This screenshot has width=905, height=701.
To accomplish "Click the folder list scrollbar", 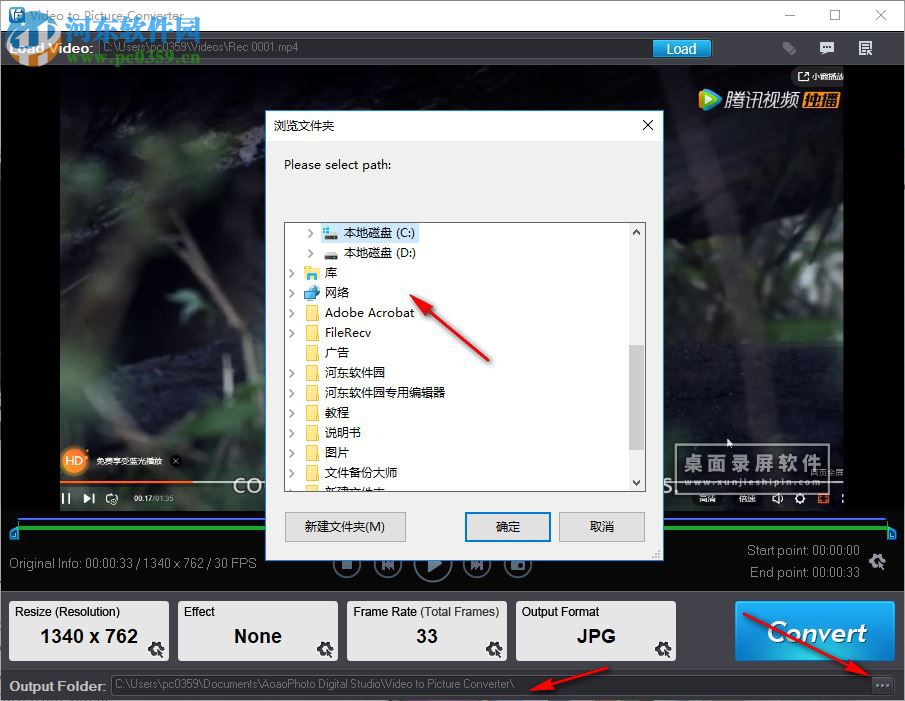I will coord(636,390).
